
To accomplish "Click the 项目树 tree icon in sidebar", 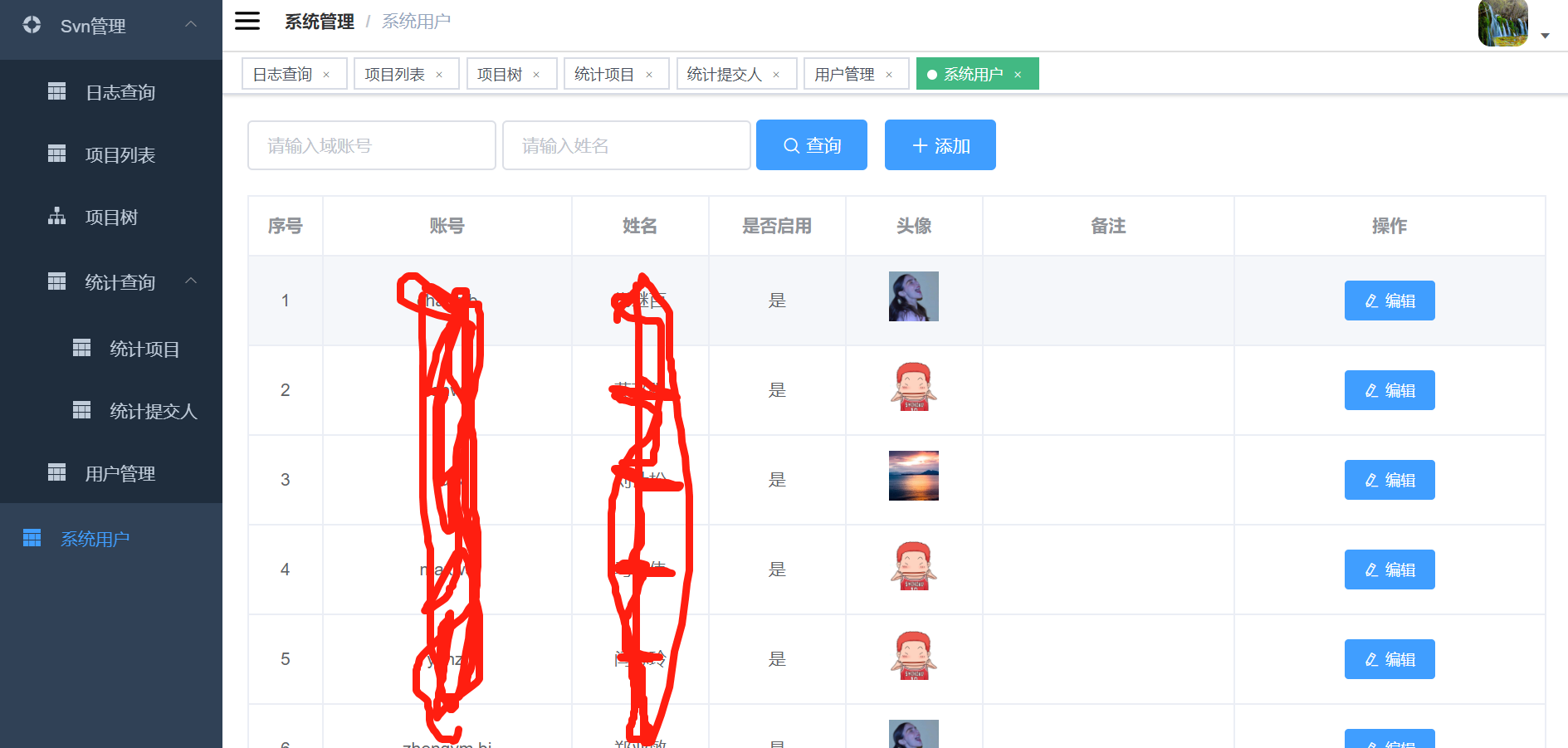I will (x=56, y=216).
